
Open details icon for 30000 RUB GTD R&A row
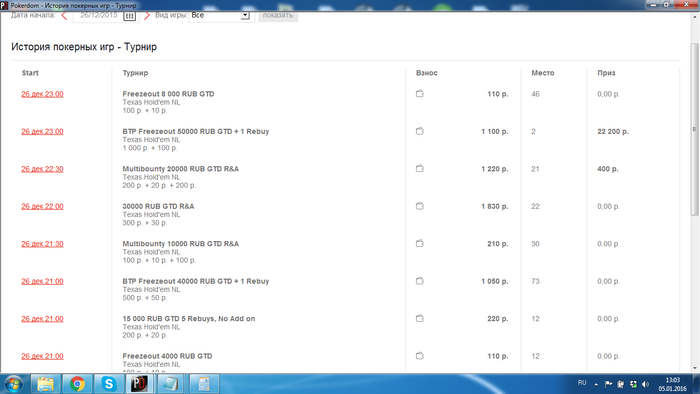(x=420, y=206)
